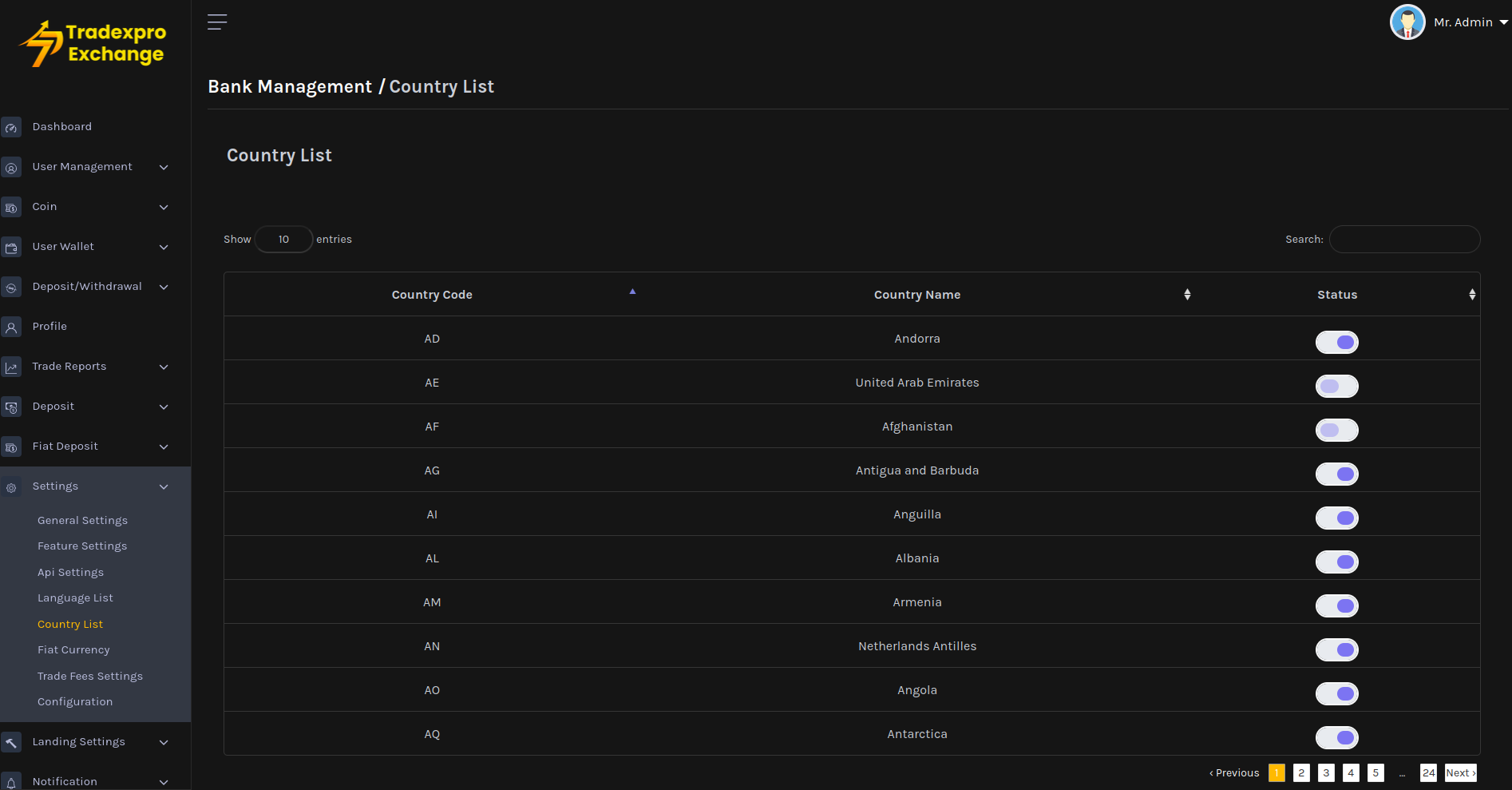The width and height of the screenshot is (1512, 790).
Task: Turn on Afghanistan status switch
Action: 1336,430
